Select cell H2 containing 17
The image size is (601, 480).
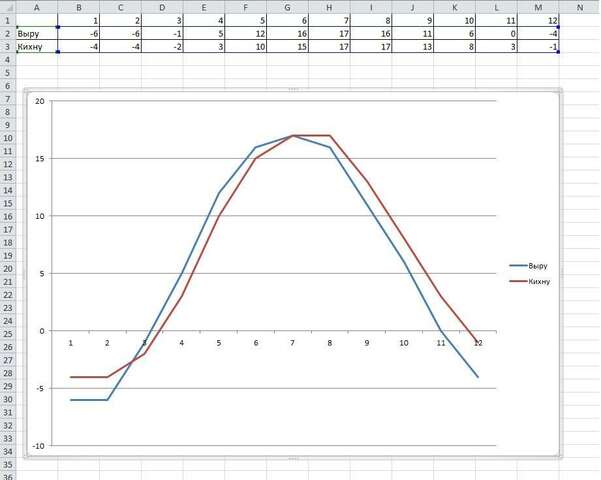[329, 34]
